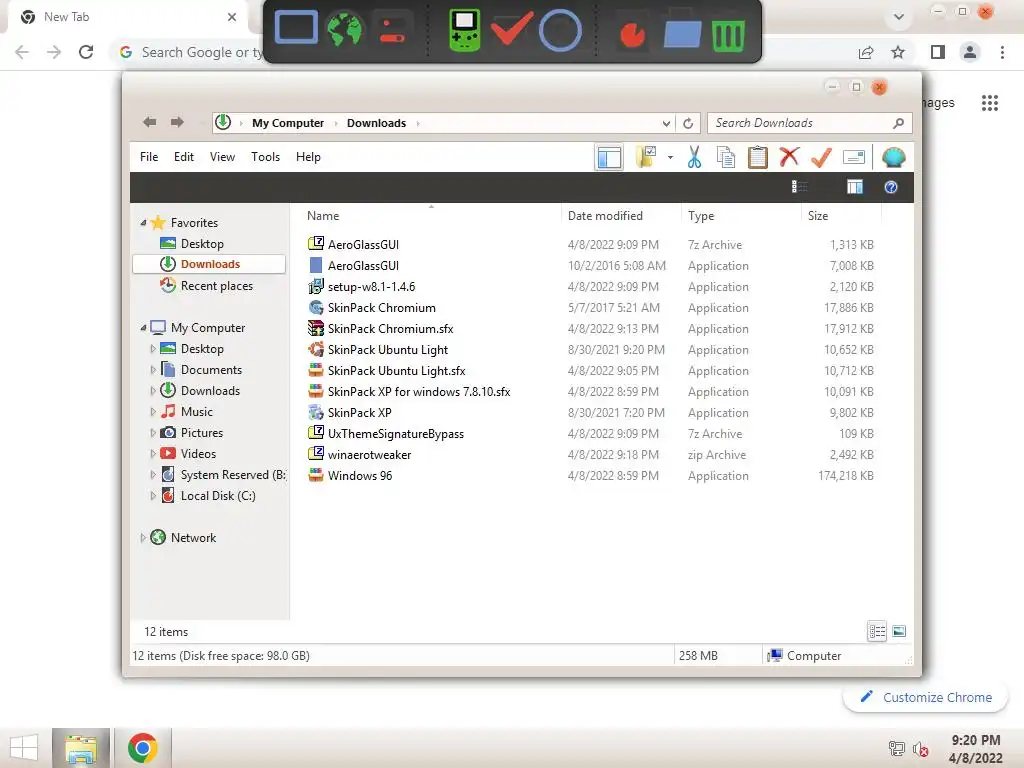Click the blue circle dock icon
This screenshot has height=768, width=1024.
click(560, 30)
